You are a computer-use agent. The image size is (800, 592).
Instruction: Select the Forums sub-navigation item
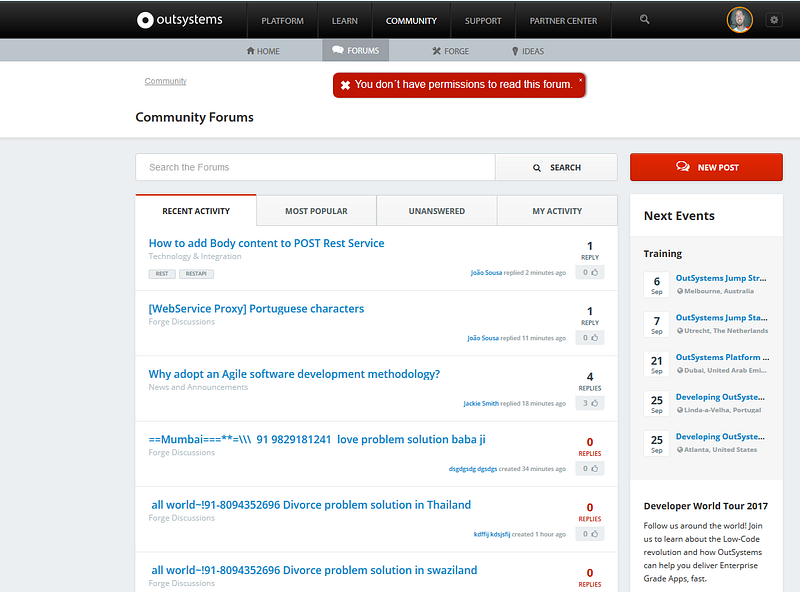tap(356, 51)
